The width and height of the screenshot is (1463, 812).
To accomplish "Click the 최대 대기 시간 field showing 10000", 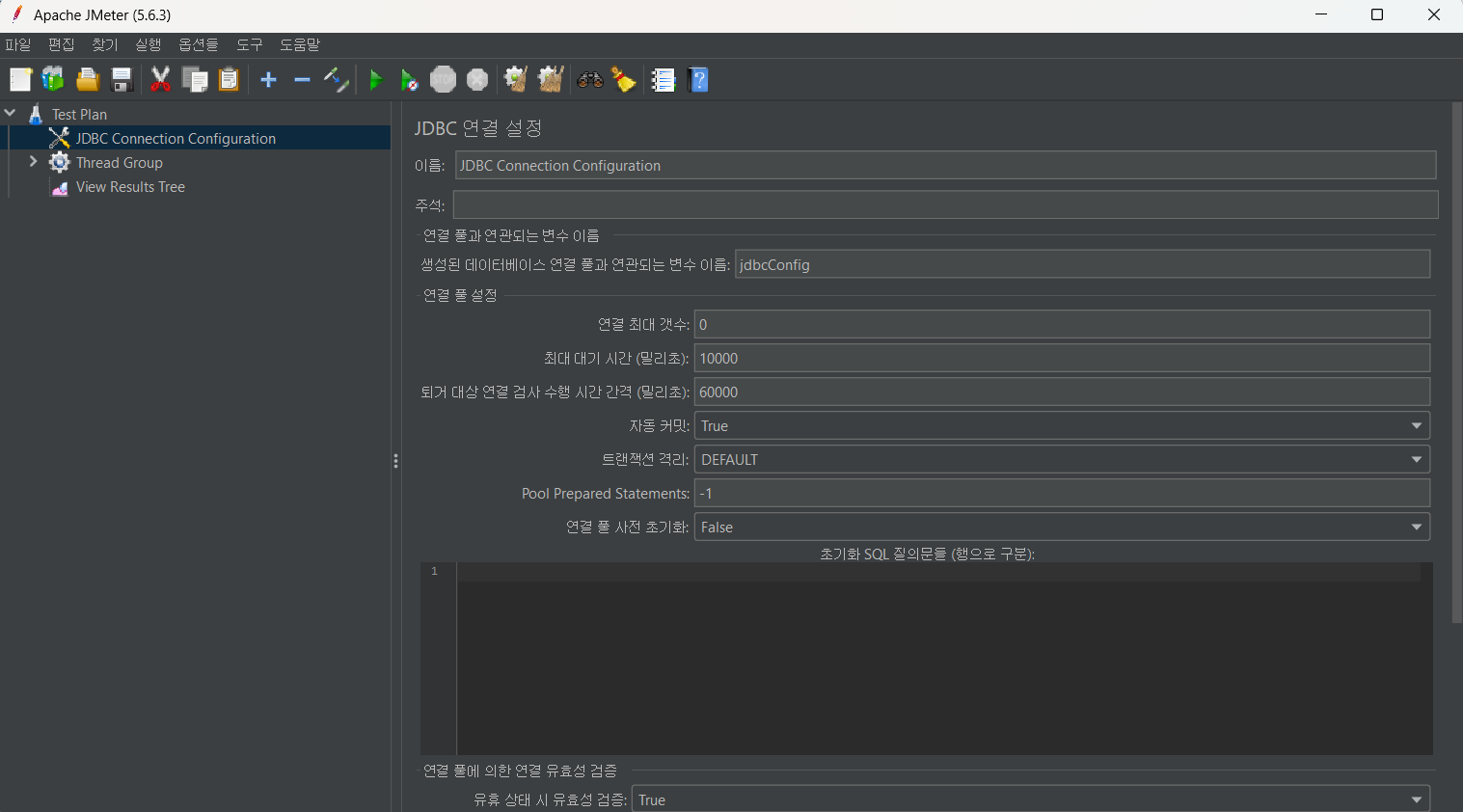I will point(1062,358).
